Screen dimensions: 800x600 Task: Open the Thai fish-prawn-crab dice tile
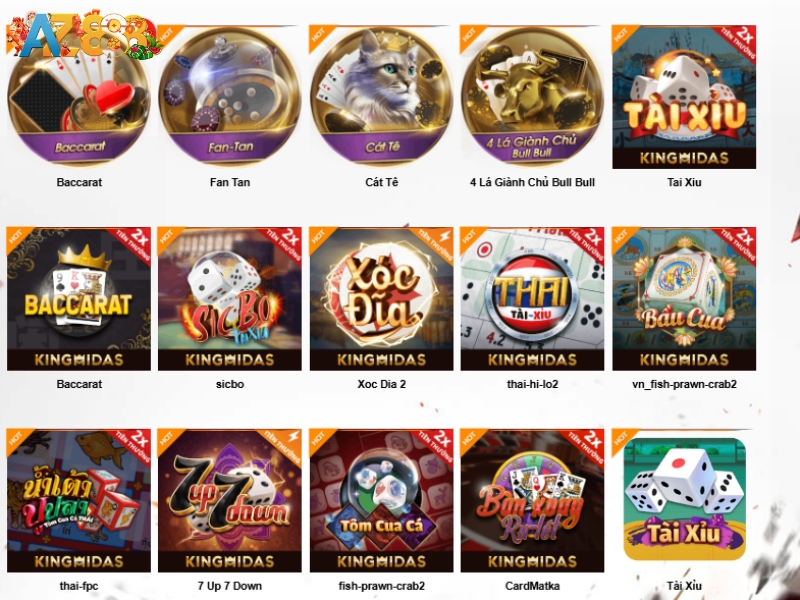click(x=79, y=501)
